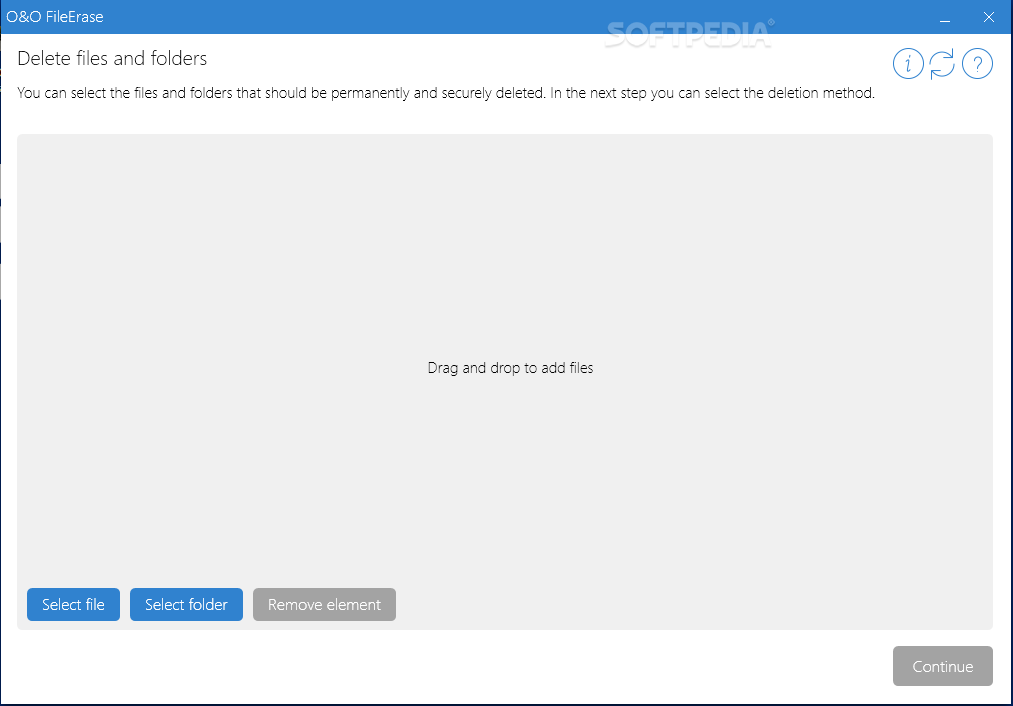The width and height of the screenshot is (1013, 706).
Task: Close the O&O FileErase window
Action: (988, 17)
